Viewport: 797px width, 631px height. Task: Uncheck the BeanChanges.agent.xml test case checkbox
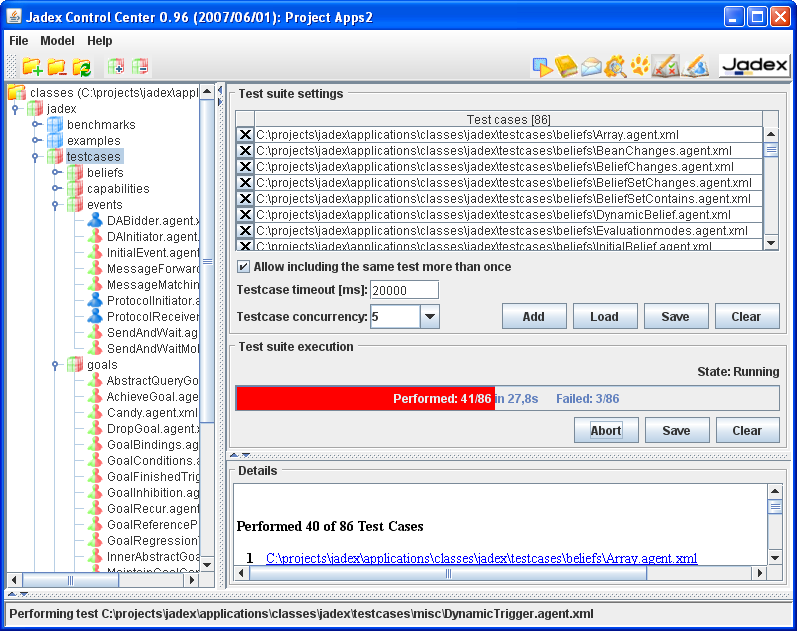(x=245, y=151)
